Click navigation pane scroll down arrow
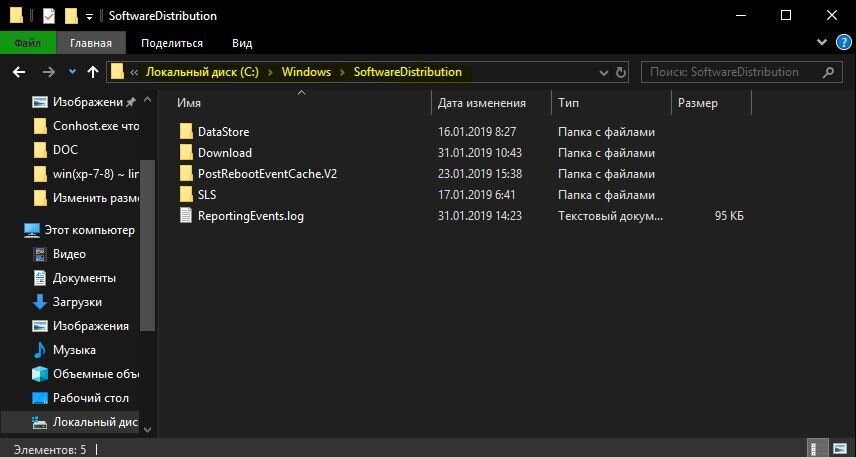Screen dimensions: 856x457 click(x=147, y=430)
